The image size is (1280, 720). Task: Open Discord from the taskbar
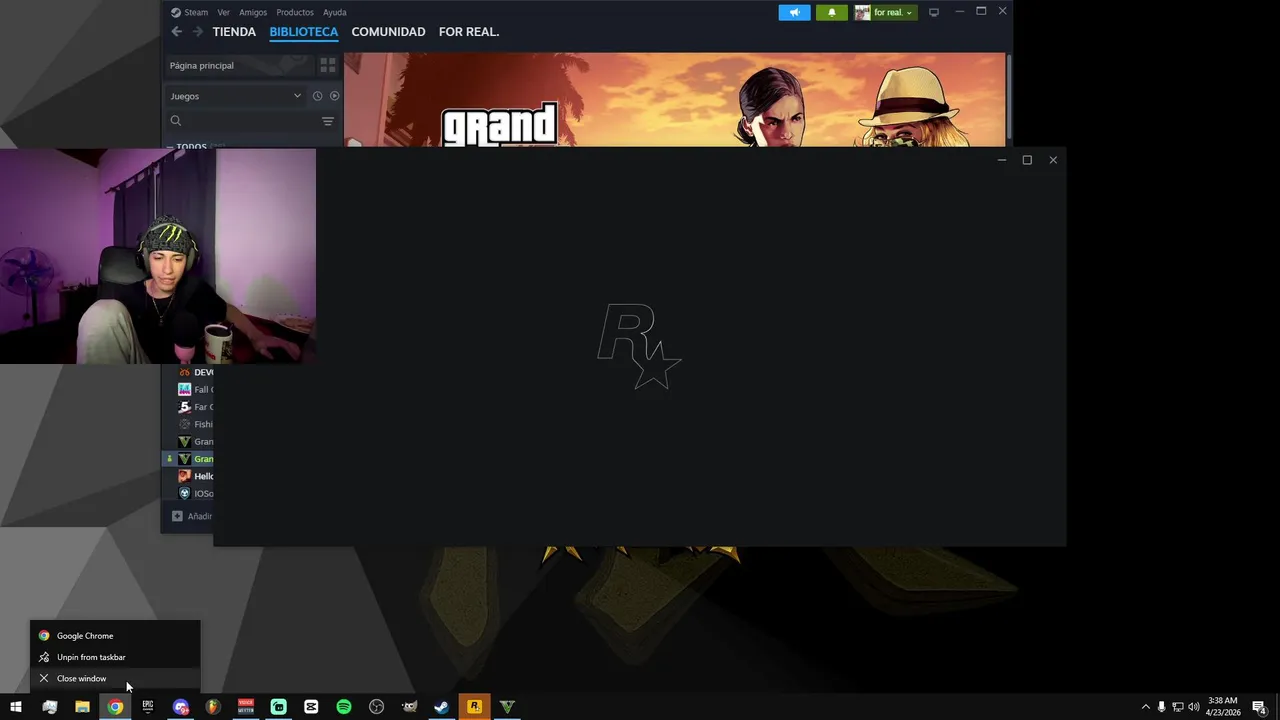click(x=181, y=707)
